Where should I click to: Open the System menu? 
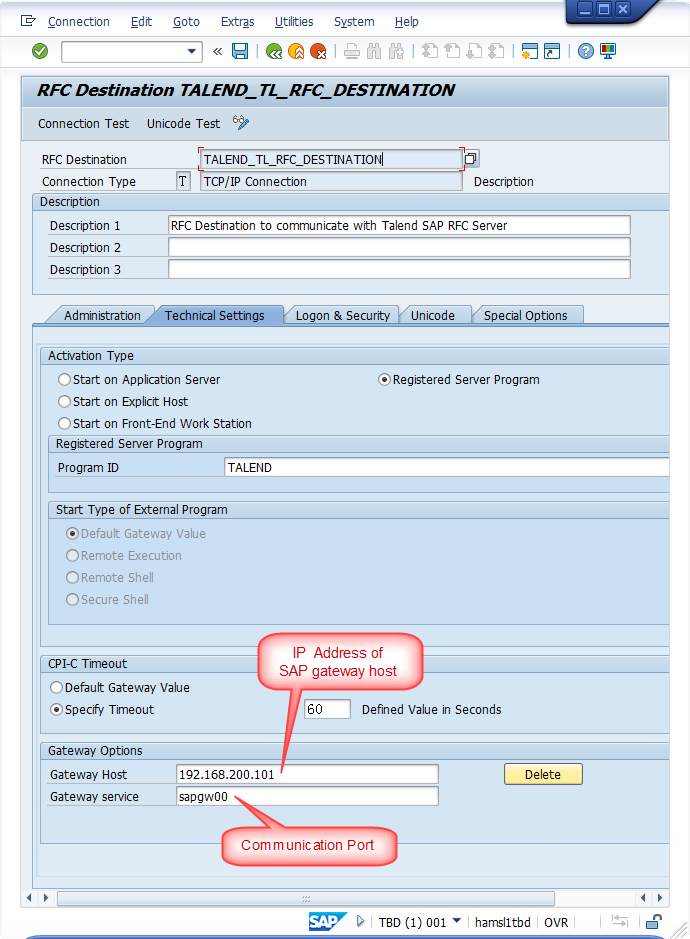(354, 22)
